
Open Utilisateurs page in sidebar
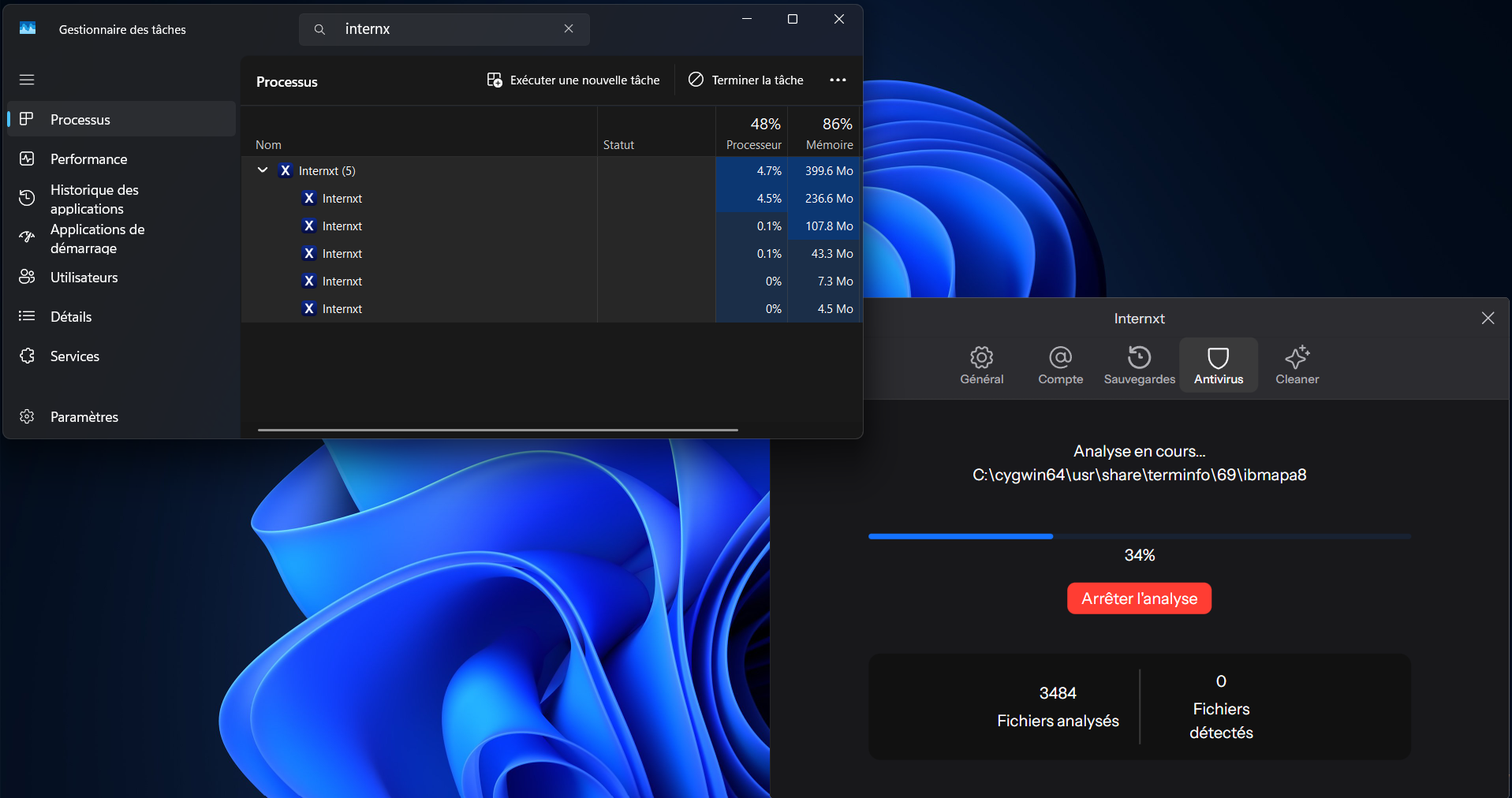coord(121,277)
